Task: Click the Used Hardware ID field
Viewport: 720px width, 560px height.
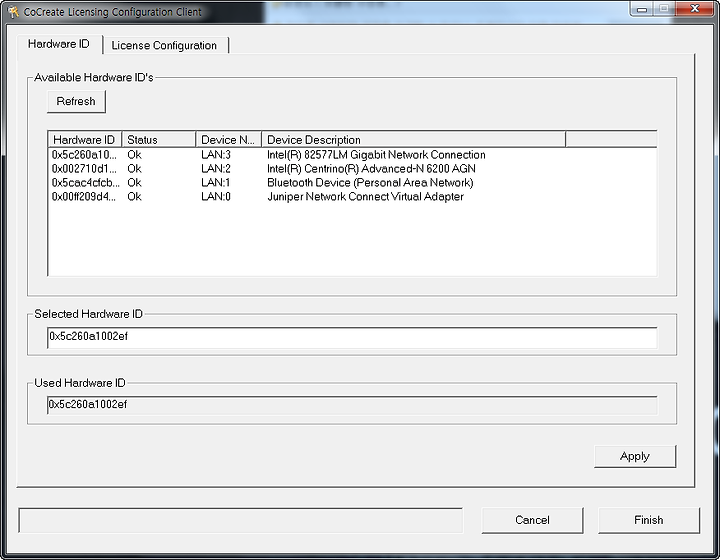Action: coord(352,405)
